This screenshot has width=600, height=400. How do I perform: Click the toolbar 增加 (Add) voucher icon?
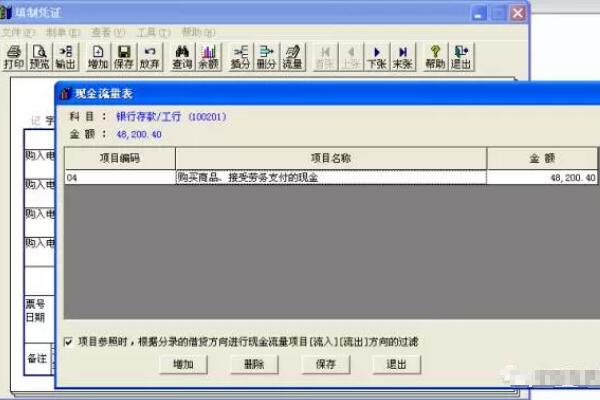pyautogui.click(x=98, y=56)
